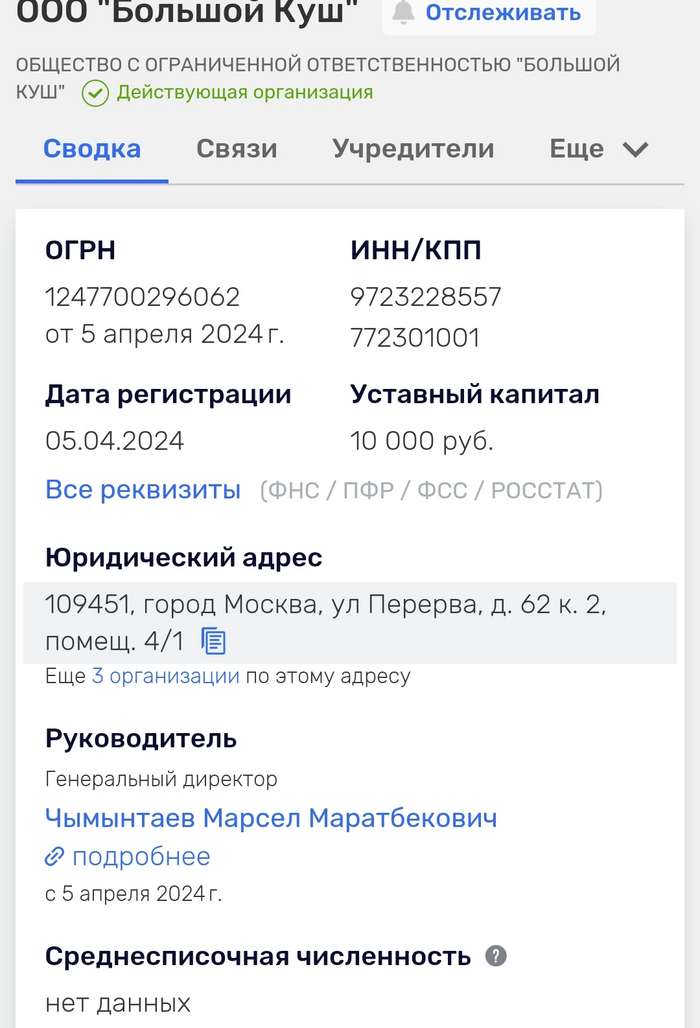The image size is (700, 1028).
Task: Select the ИНН value 9723228557
Action: (426, 297)
